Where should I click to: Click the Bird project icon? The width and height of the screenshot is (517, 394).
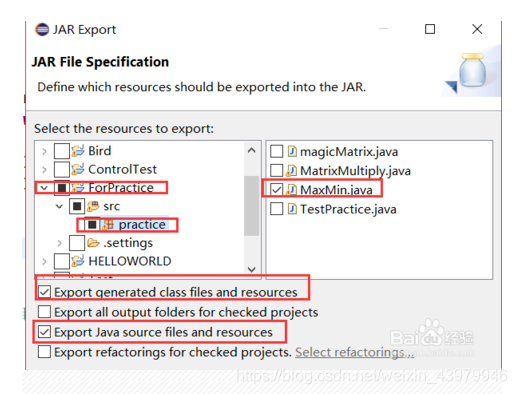78,151
